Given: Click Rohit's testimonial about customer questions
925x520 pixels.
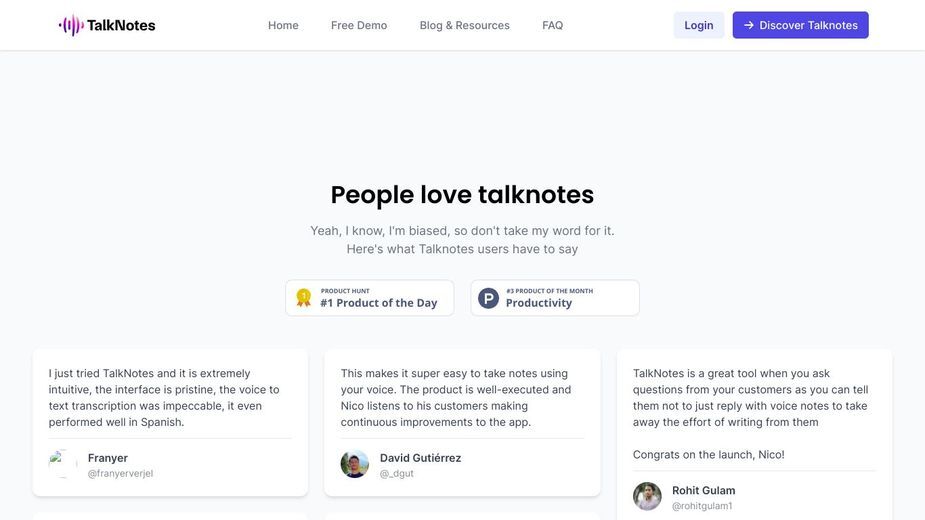Looking at the screenshot, I should (x=750, y=398).
